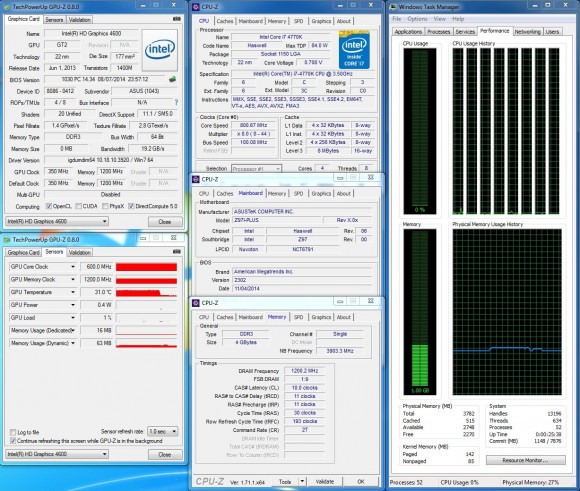Open the Memory Usage (Dedicated) sensor dropdown
Image resolution: width=580 pixels, height=491 pixels.
pyautogui.click(x=73, y=330)
